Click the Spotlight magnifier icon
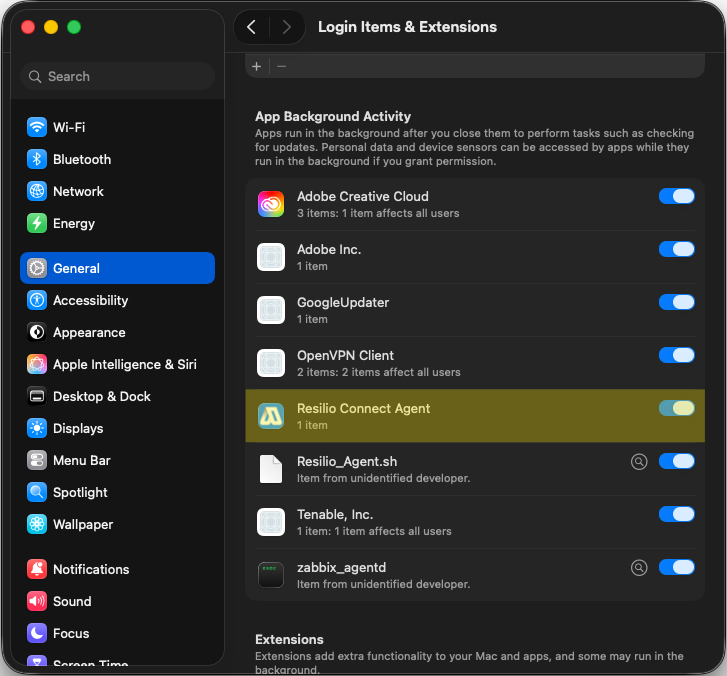 [37, 492]
